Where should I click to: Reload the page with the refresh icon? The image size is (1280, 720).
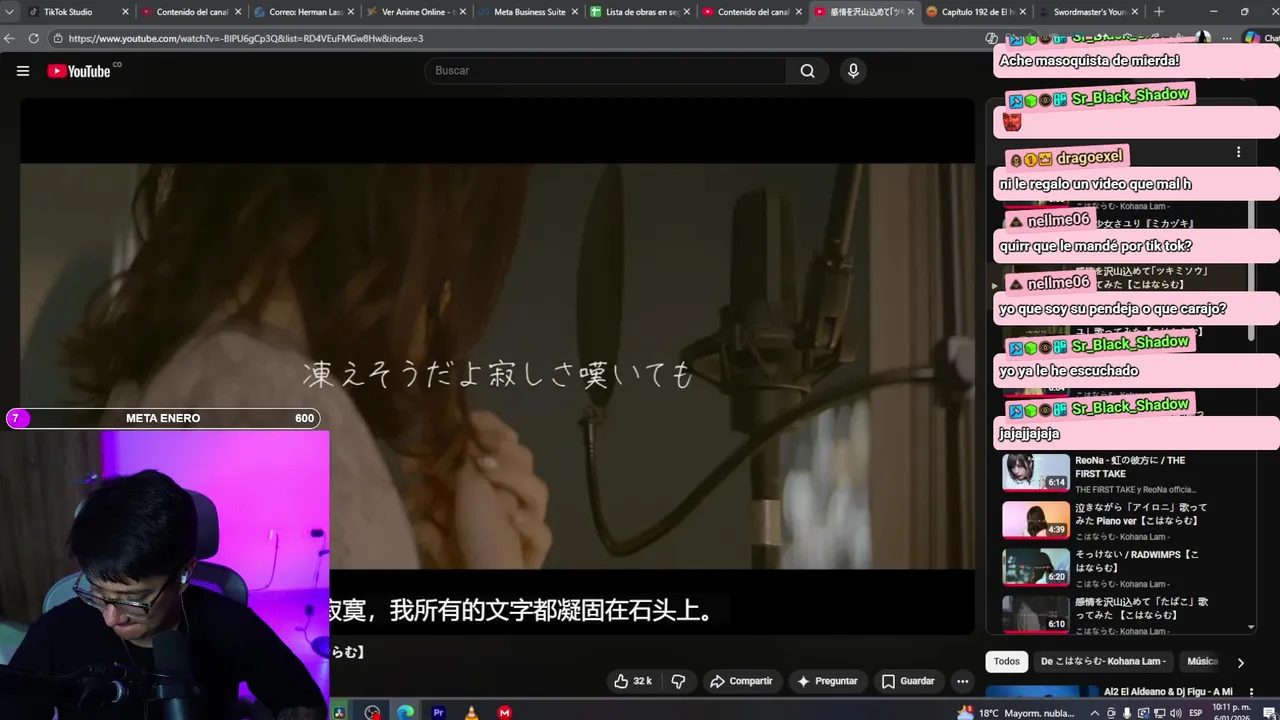(33, 38)
